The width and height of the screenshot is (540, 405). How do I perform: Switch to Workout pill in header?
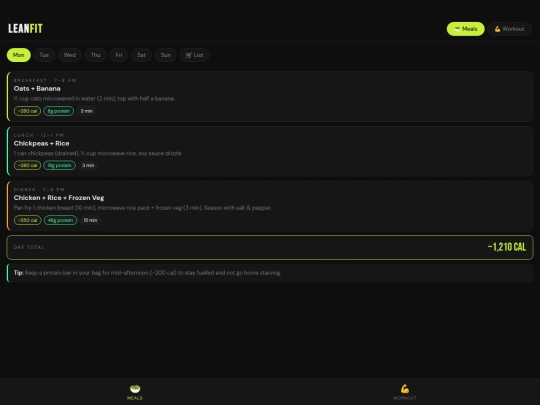509,29
